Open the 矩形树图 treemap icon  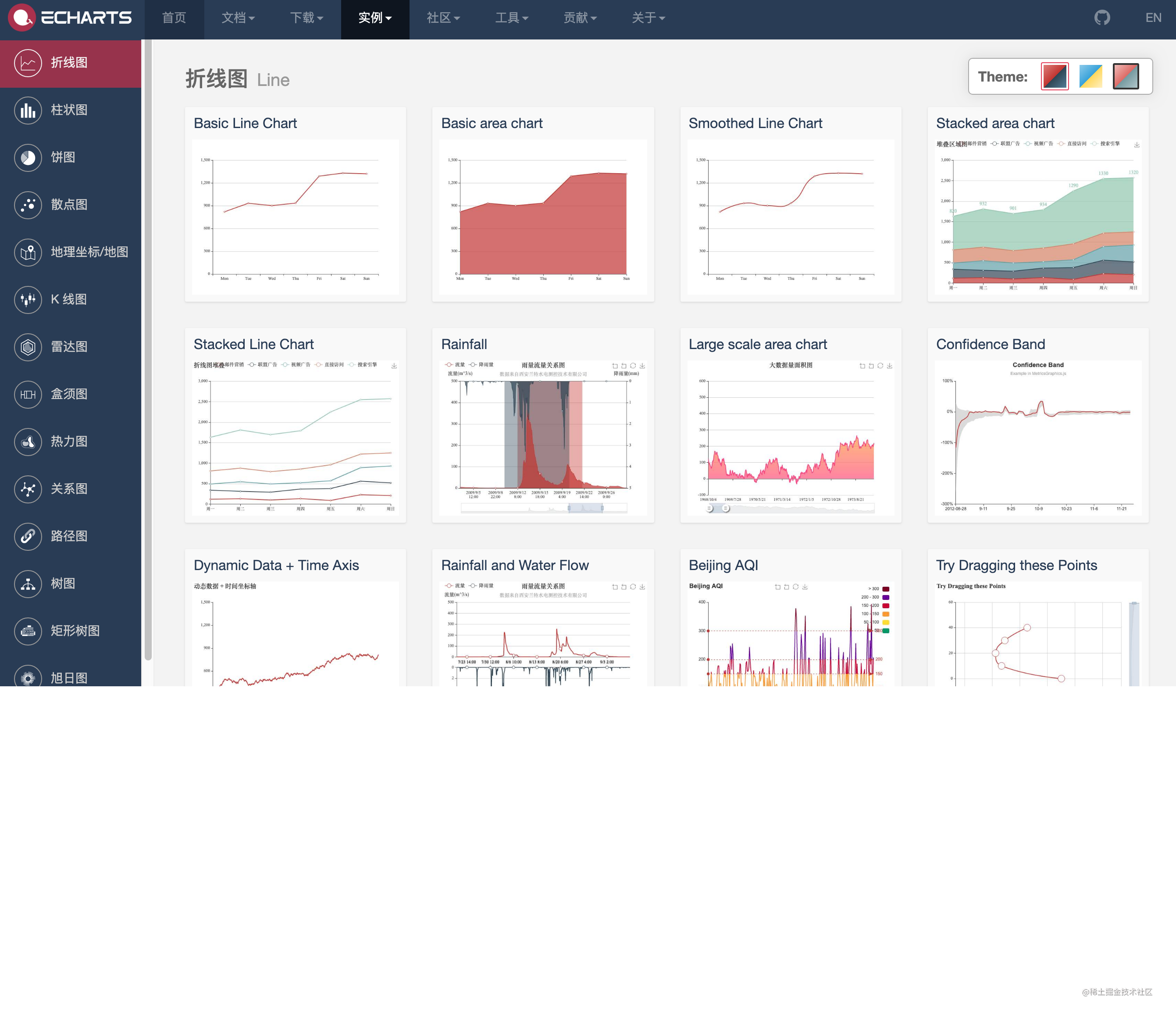point(28,631)
